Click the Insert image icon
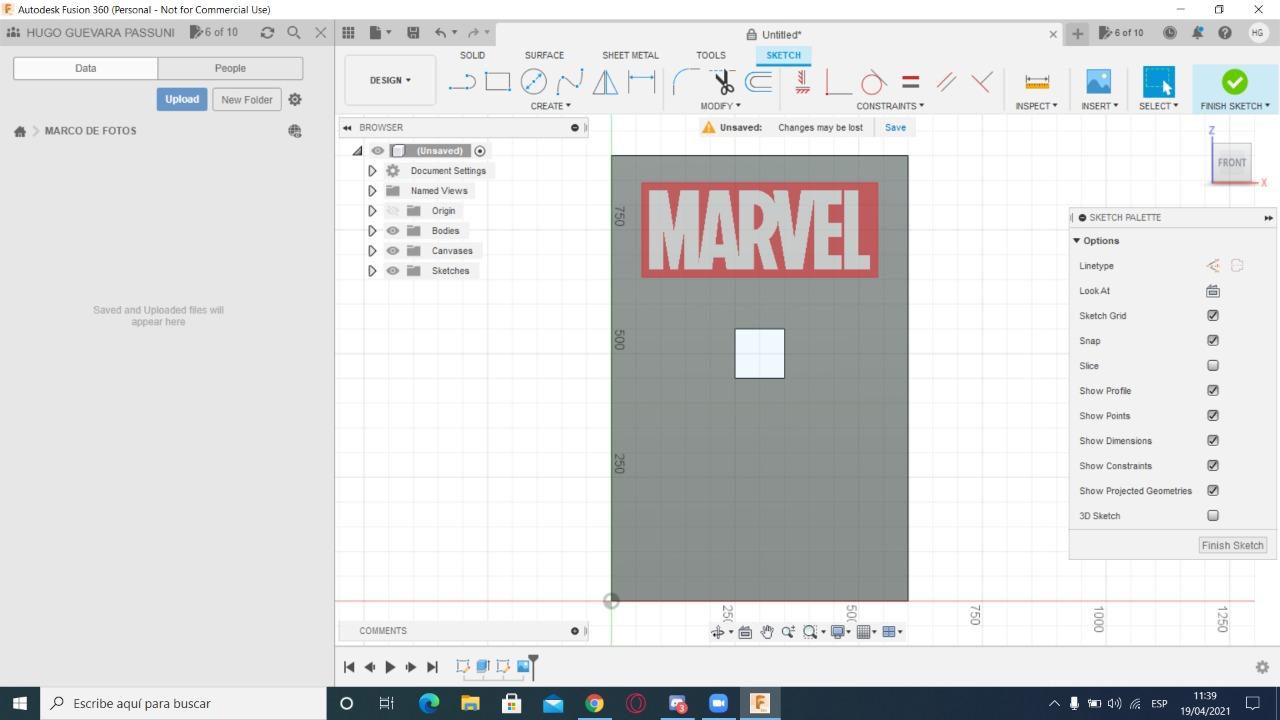 [x=1098, y=82]
